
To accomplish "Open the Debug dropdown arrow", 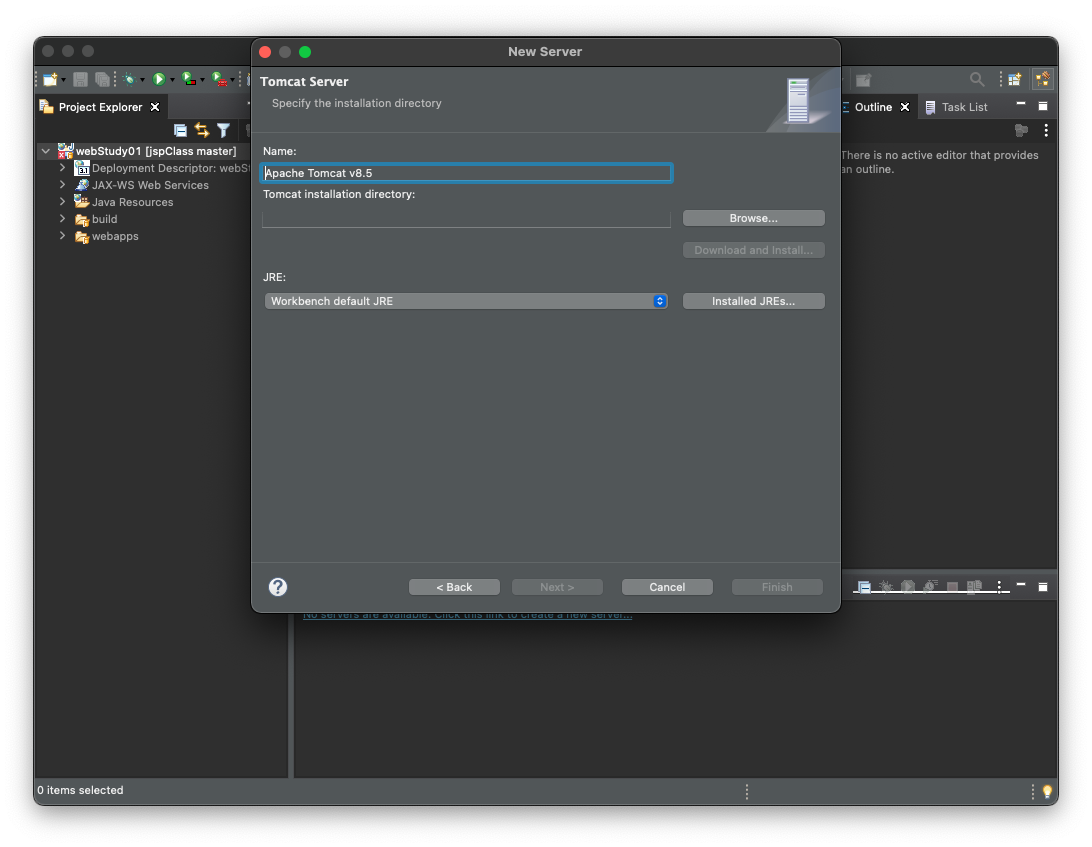I will click(x=143, y=80).
